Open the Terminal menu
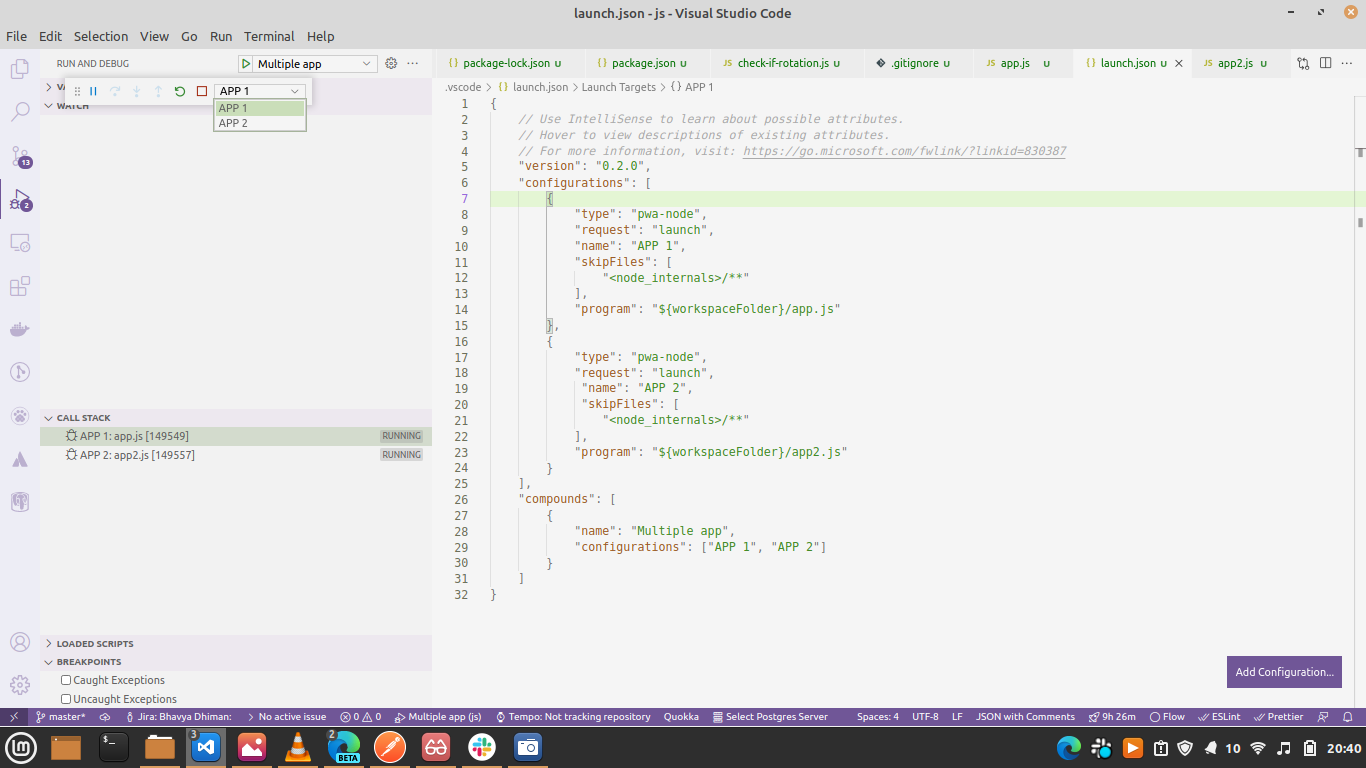Image resolution: width=1366 pixels, height=768 pixels. pos(269,36)
